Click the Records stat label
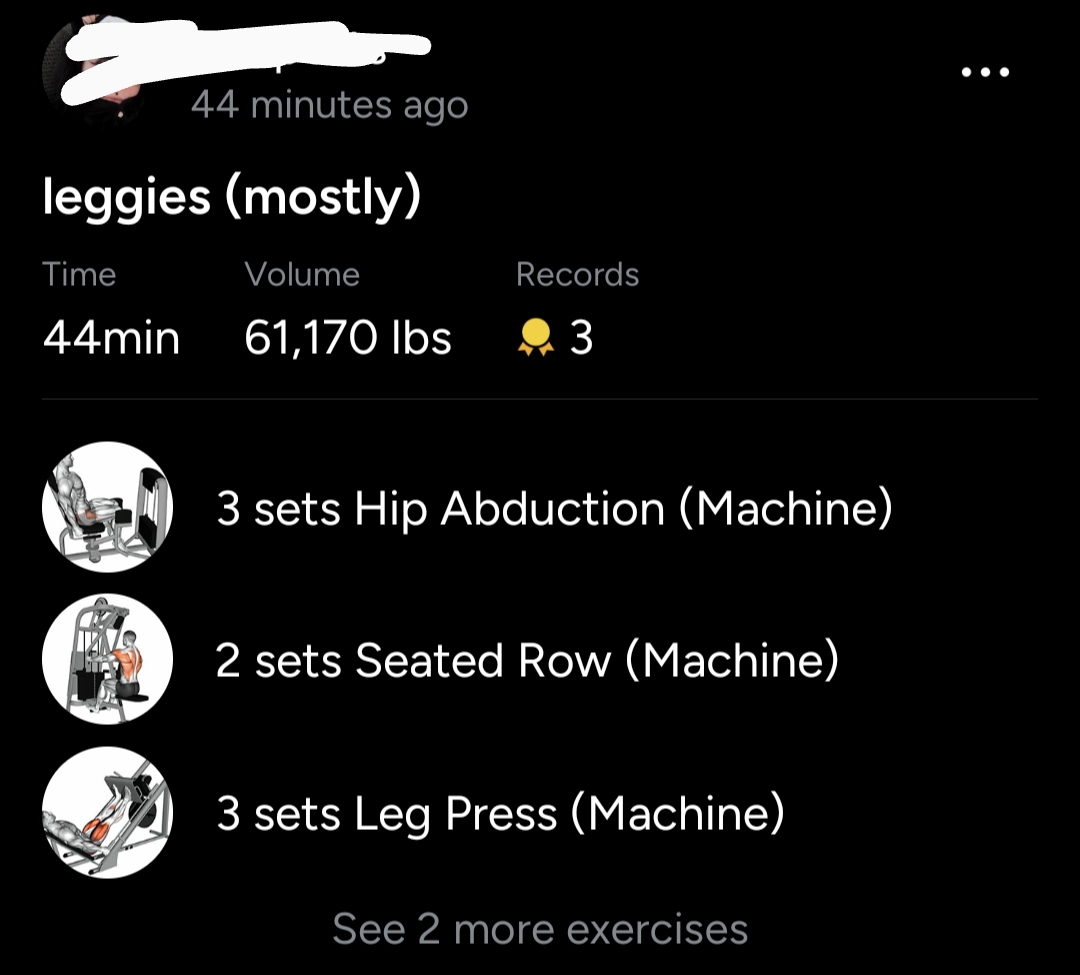Viewport: 1080px width, 975px height. 577,274
